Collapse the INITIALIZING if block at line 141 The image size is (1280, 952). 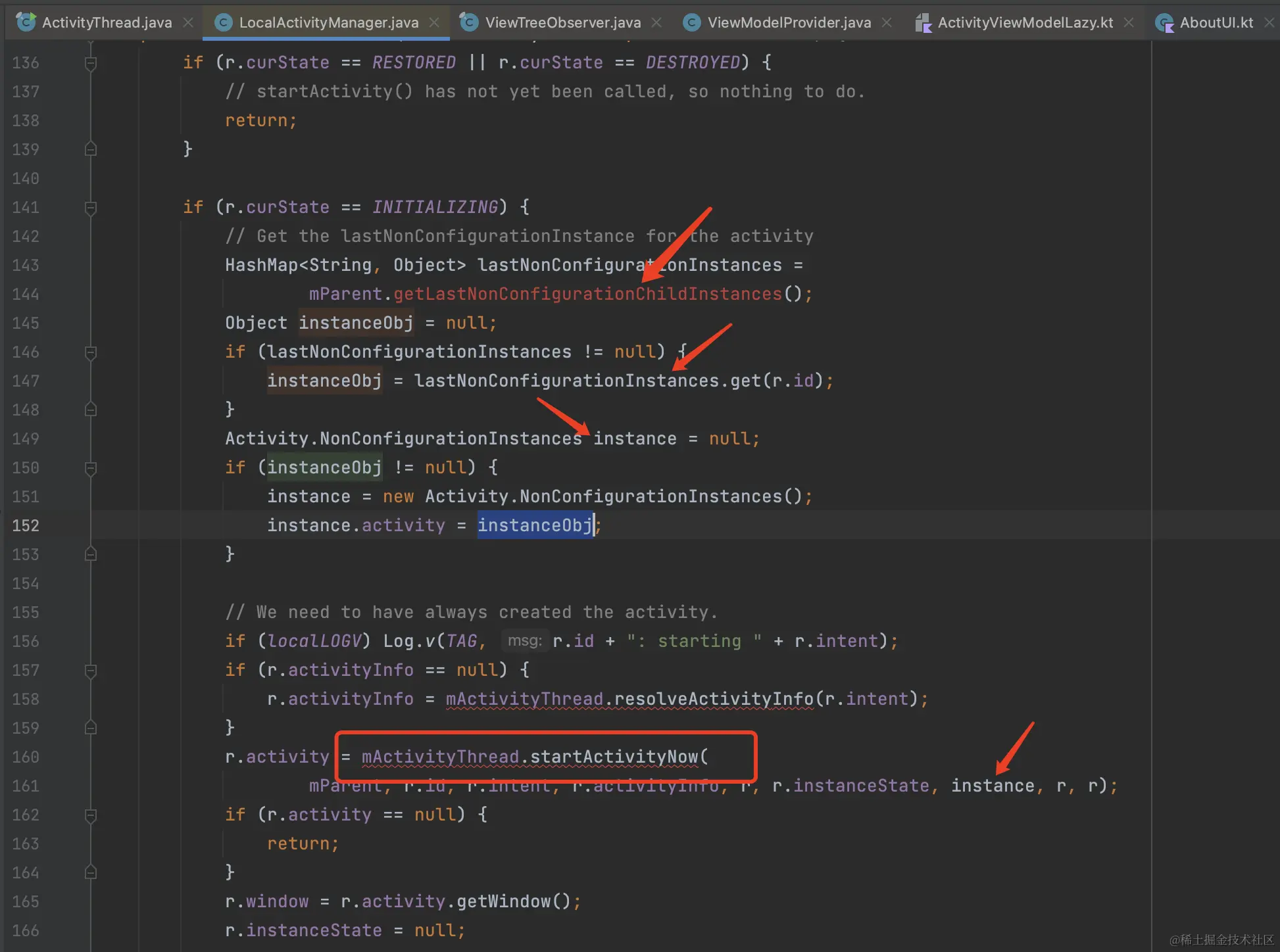coord(91,208)
